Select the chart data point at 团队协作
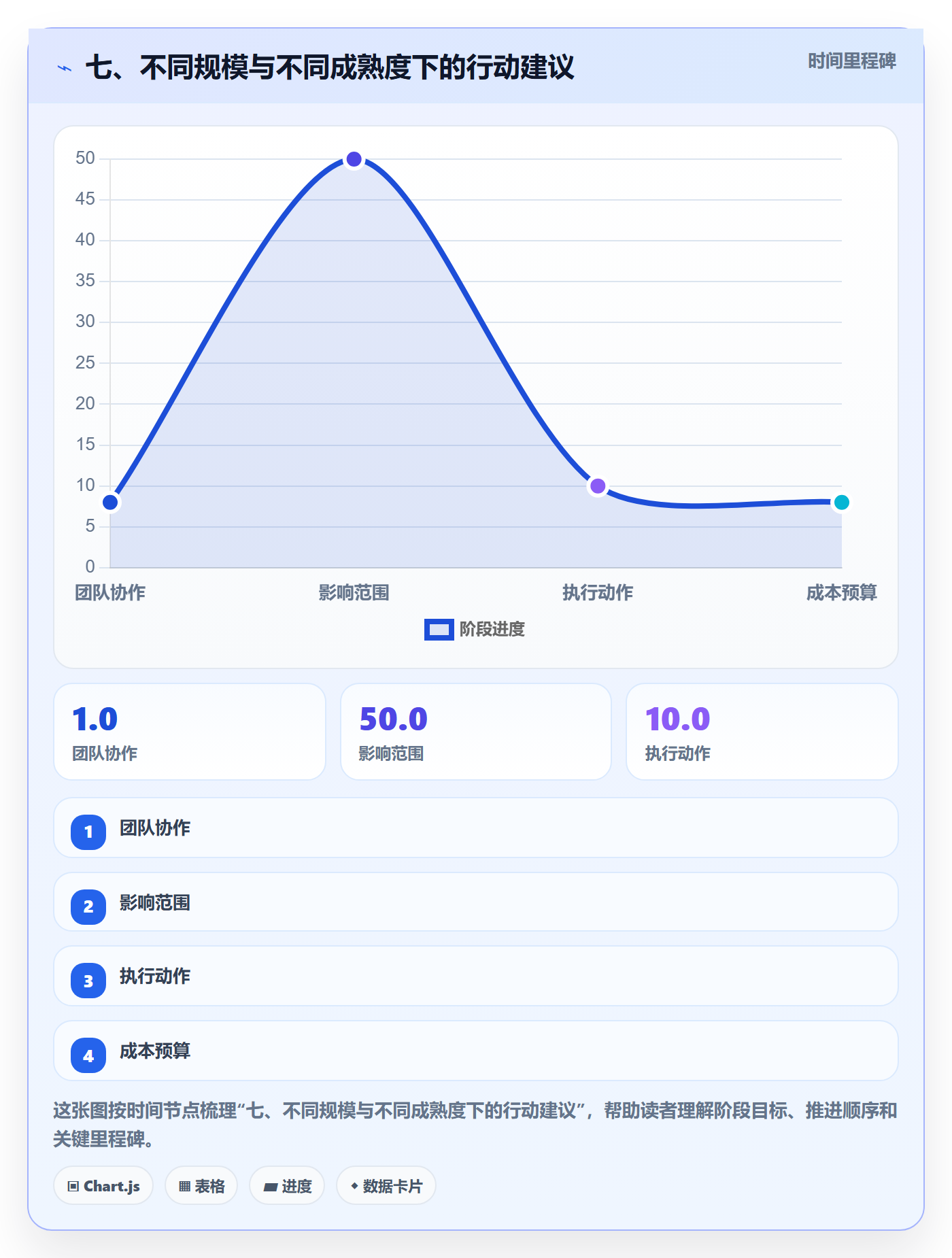Image resolution: width=952 pixels, height=1258 pixels. (110, 503)
